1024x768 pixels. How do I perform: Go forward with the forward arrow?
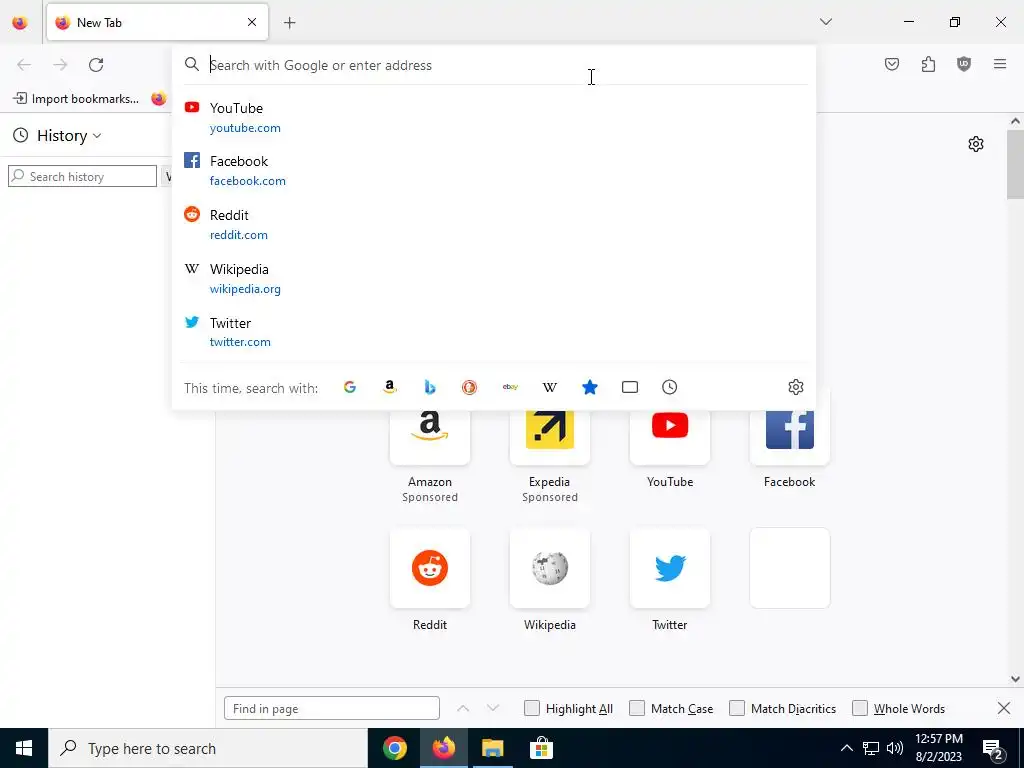click(60, 65)
